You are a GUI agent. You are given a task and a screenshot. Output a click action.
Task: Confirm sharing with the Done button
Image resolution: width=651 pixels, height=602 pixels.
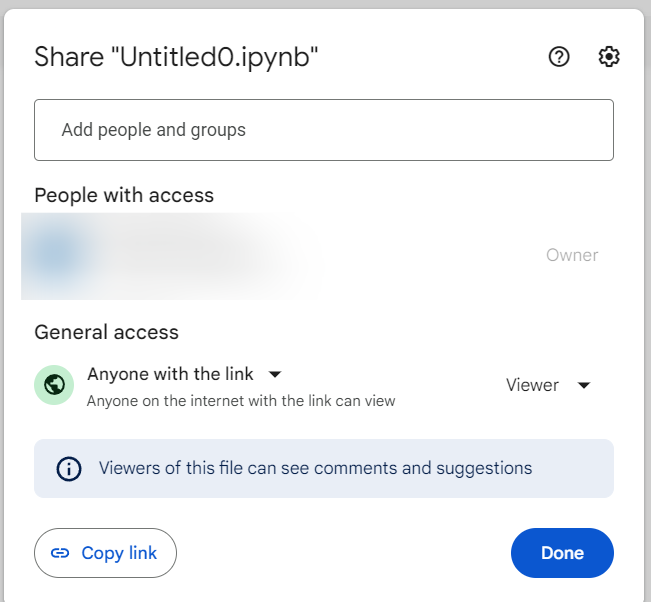tap(562, 553)
